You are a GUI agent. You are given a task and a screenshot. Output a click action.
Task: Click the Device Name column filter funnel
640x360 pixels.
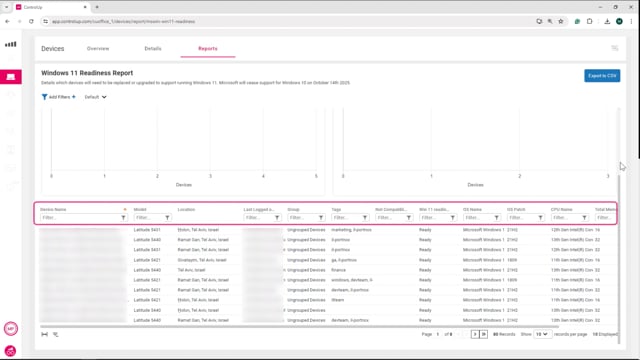click(123, 218)
